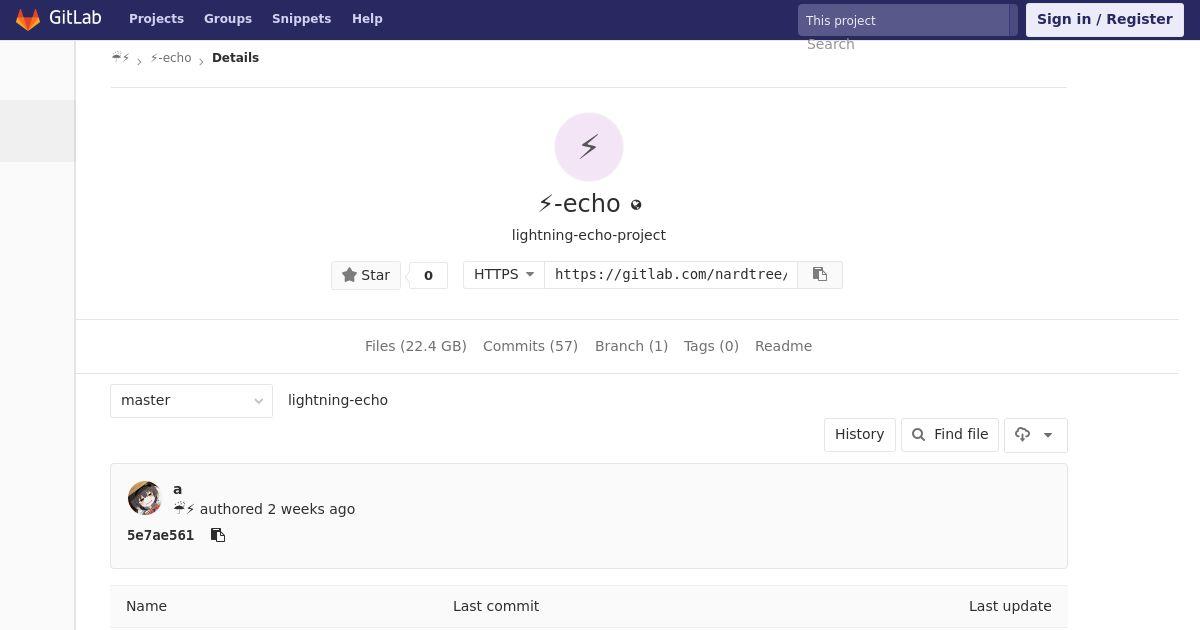
Task: Open the Groups menu item
Action: [x=228, y=19]
